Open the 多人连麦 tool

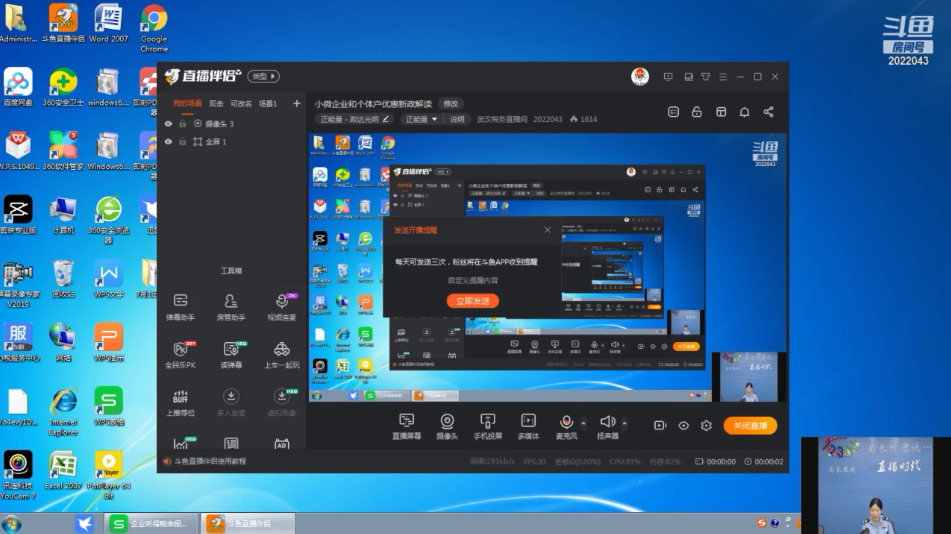pyautogui.click(x=230, y=402)
